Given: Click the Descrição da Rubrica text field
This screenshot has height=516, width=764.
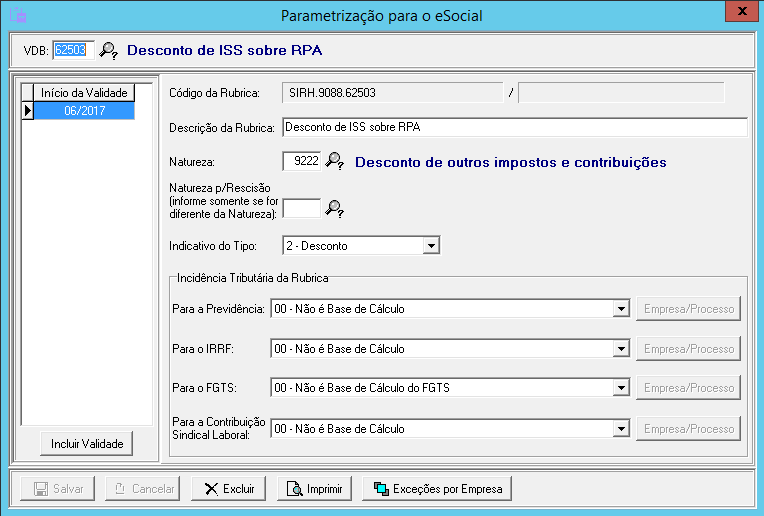Looking at the screenshot, I should 514,127.
